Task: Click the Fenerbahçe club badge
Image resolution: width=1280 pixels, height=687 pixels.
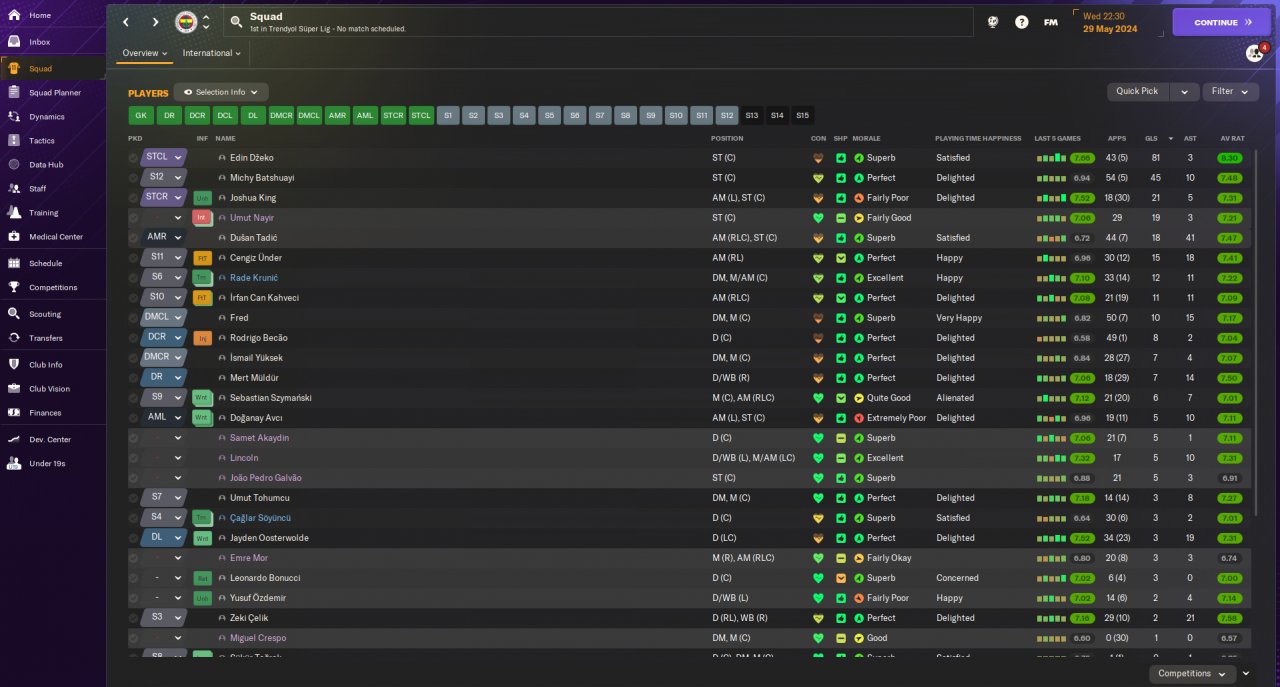Action: [186, 22]
